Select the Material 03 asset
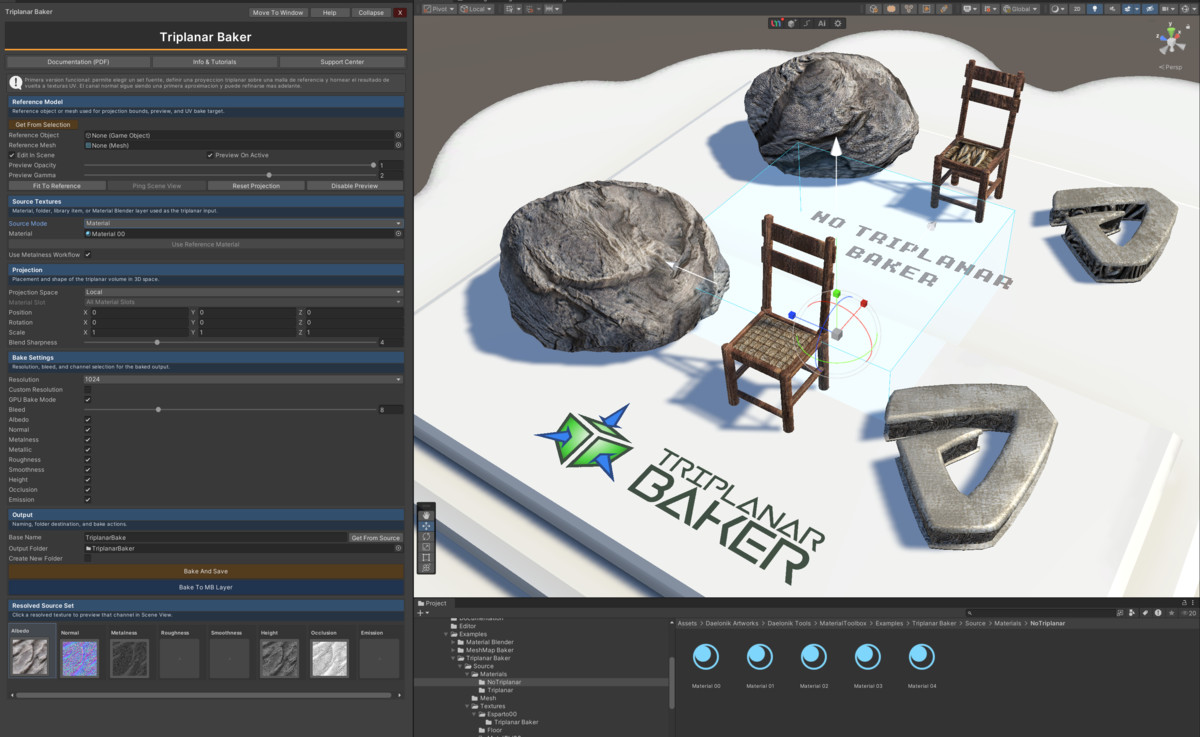1200x737 pixels. coord(868,657)
